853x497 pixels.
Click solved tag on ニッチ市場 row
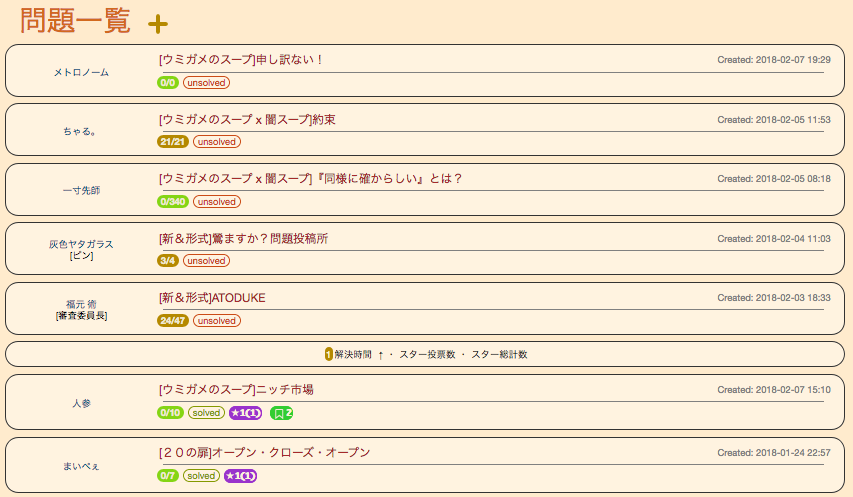206,413
